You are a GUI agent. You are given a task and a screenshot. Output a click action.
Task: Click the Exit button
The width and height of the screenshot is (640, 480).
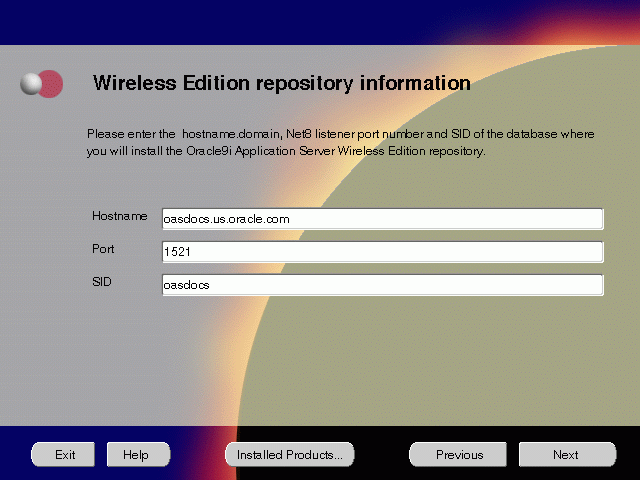(63, 454)
